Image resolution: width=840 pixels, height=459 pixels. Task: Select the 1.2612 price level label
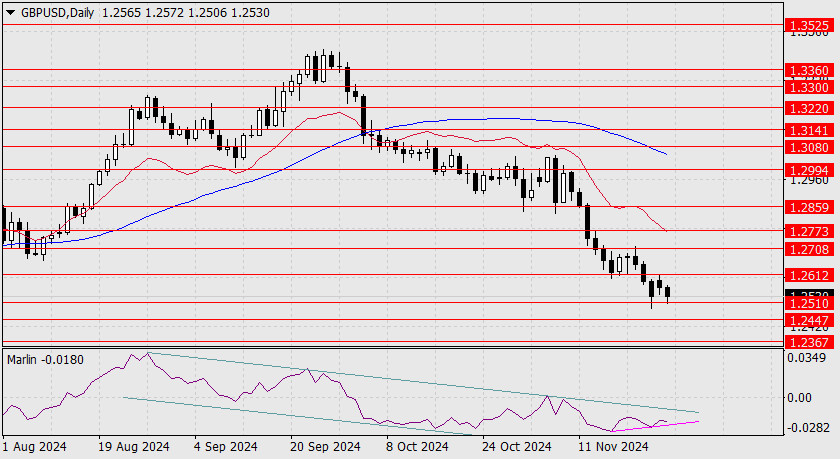coord(809,275)
